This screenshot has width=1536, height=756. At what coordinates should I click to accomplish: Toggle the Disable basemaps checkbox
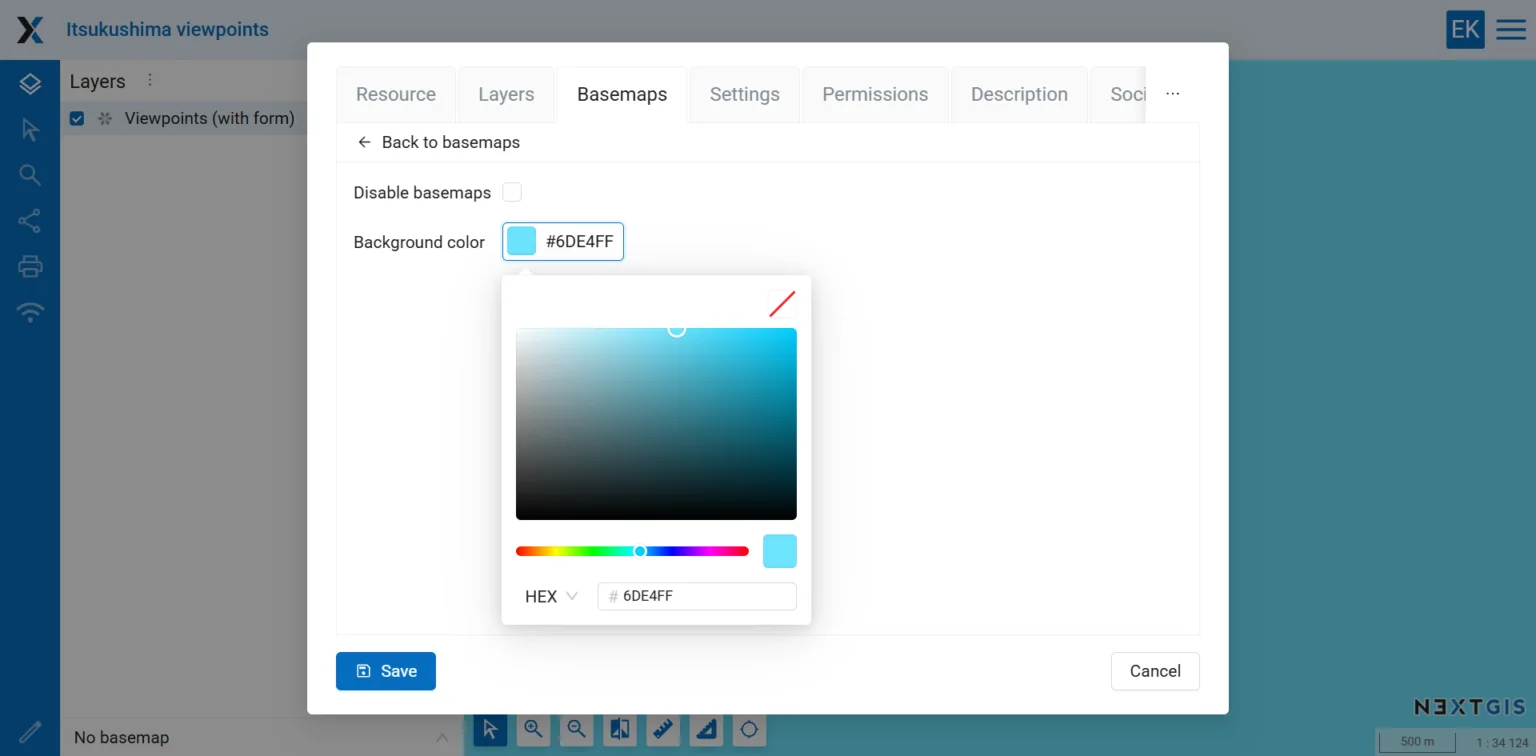(x=512, y=192)
